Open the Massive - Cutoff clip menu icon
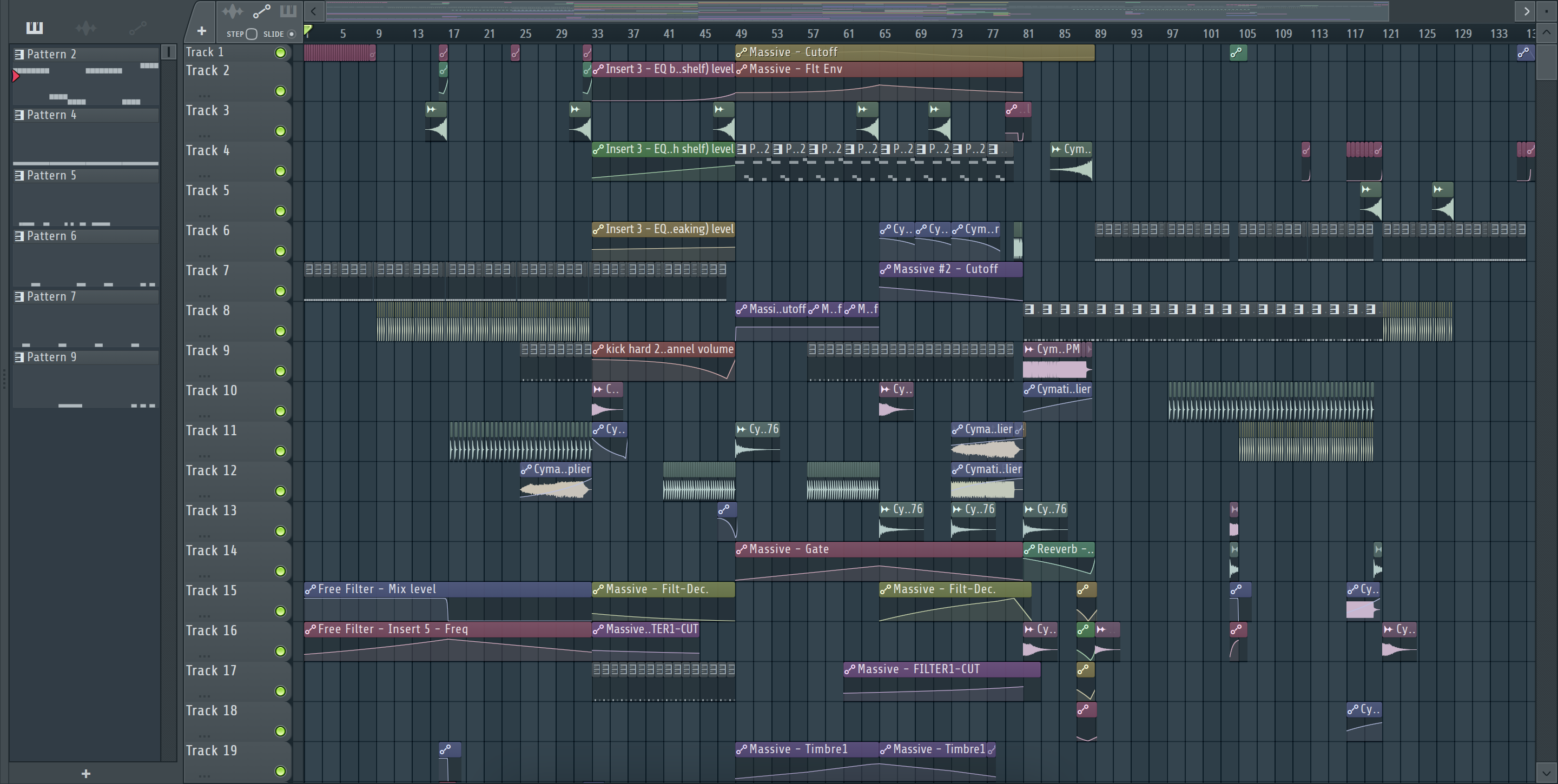The image size is (1558, 784). [742, 52]
